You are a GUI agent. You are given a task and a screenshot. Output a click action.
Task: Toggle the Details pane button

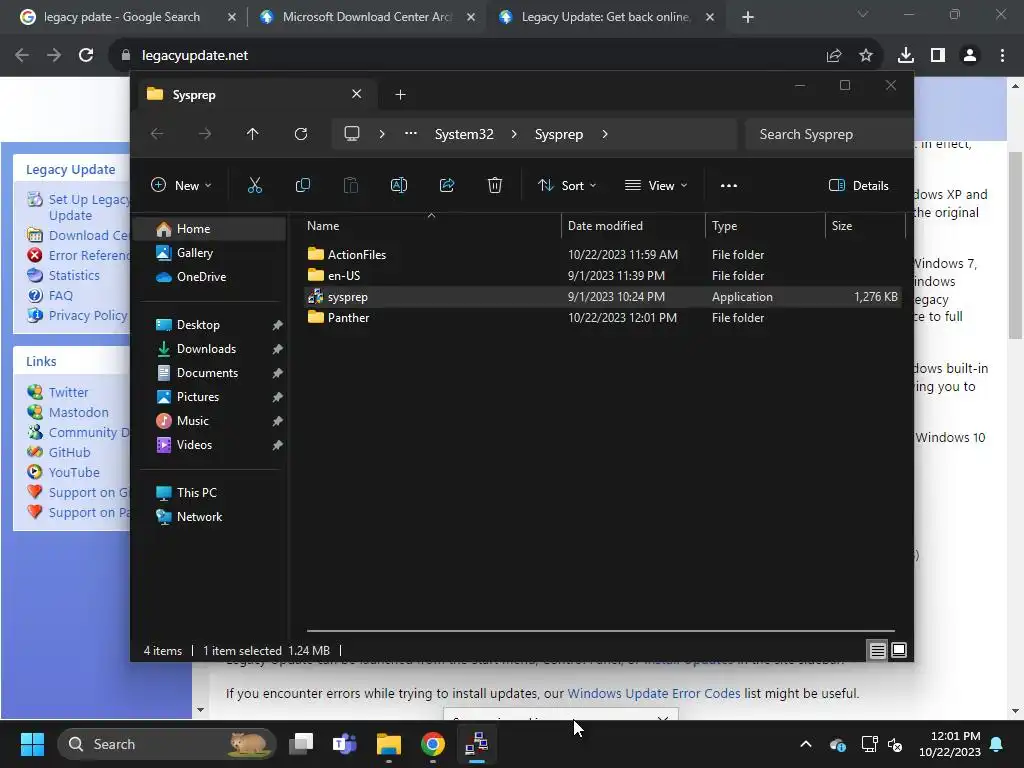[859, 185]
